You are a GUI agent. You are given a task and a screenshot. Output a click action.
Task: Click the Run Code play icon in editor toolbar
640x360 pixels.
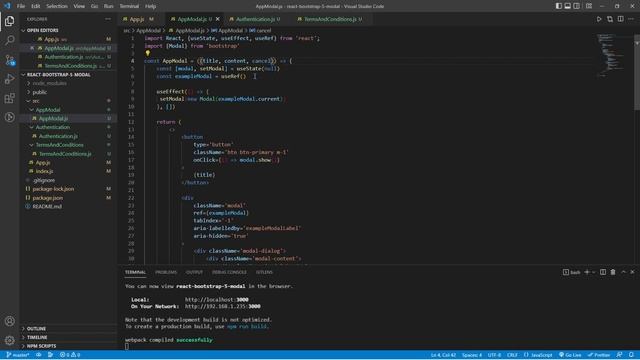pos(599,19)
